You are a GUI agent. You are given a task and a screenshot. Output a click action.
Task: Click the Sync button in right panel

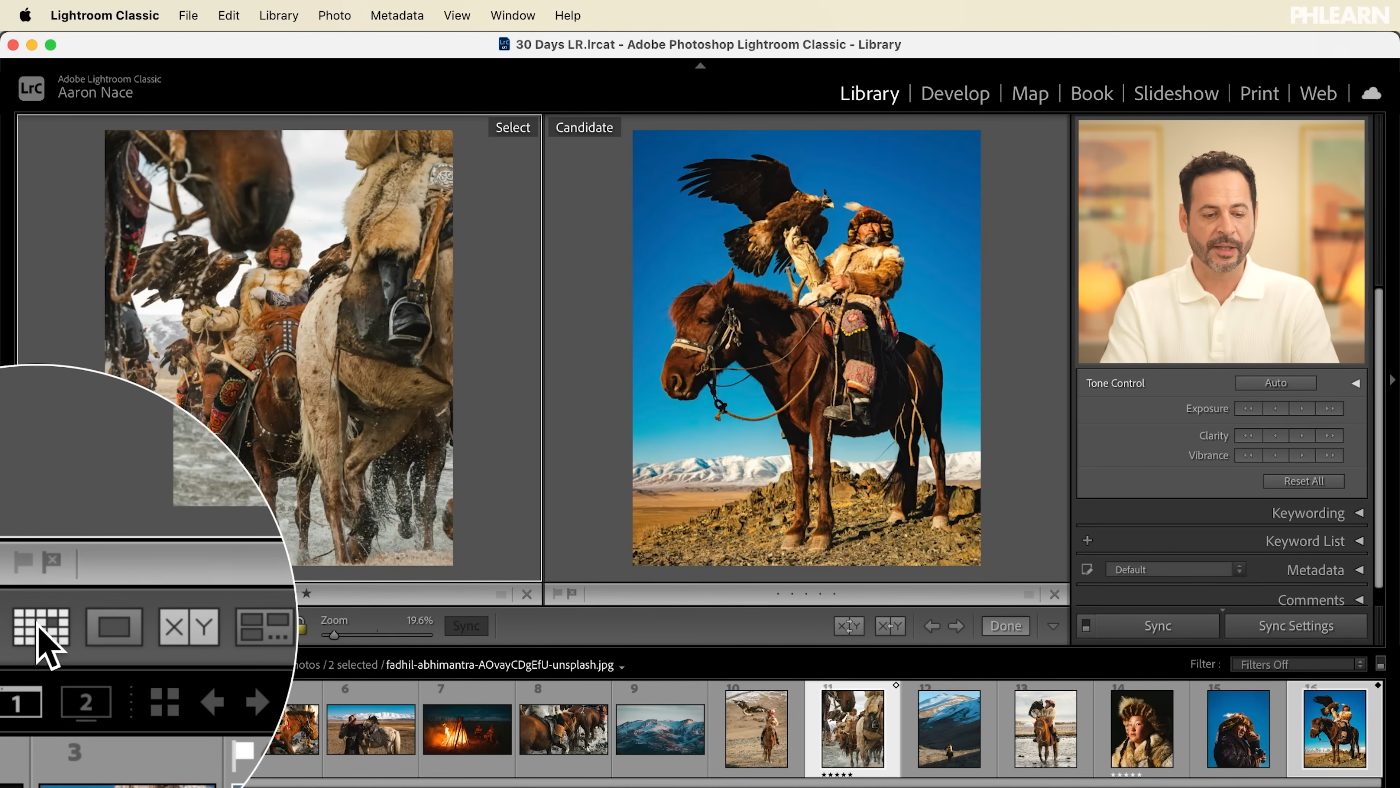pos(1157,626)
